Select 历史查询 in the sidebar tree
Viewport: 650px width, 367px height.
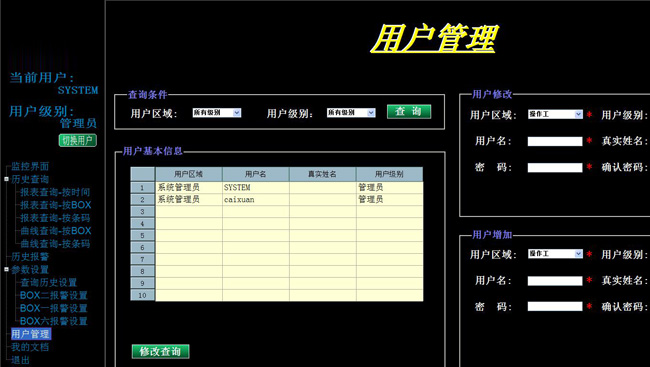pyautogui.click(x=30, y=179)
